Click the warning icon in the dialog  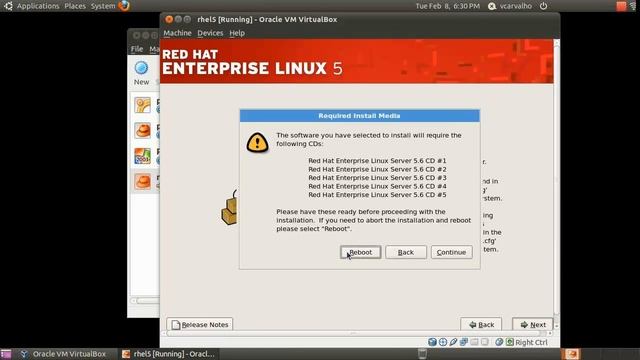tap(257, 142)
